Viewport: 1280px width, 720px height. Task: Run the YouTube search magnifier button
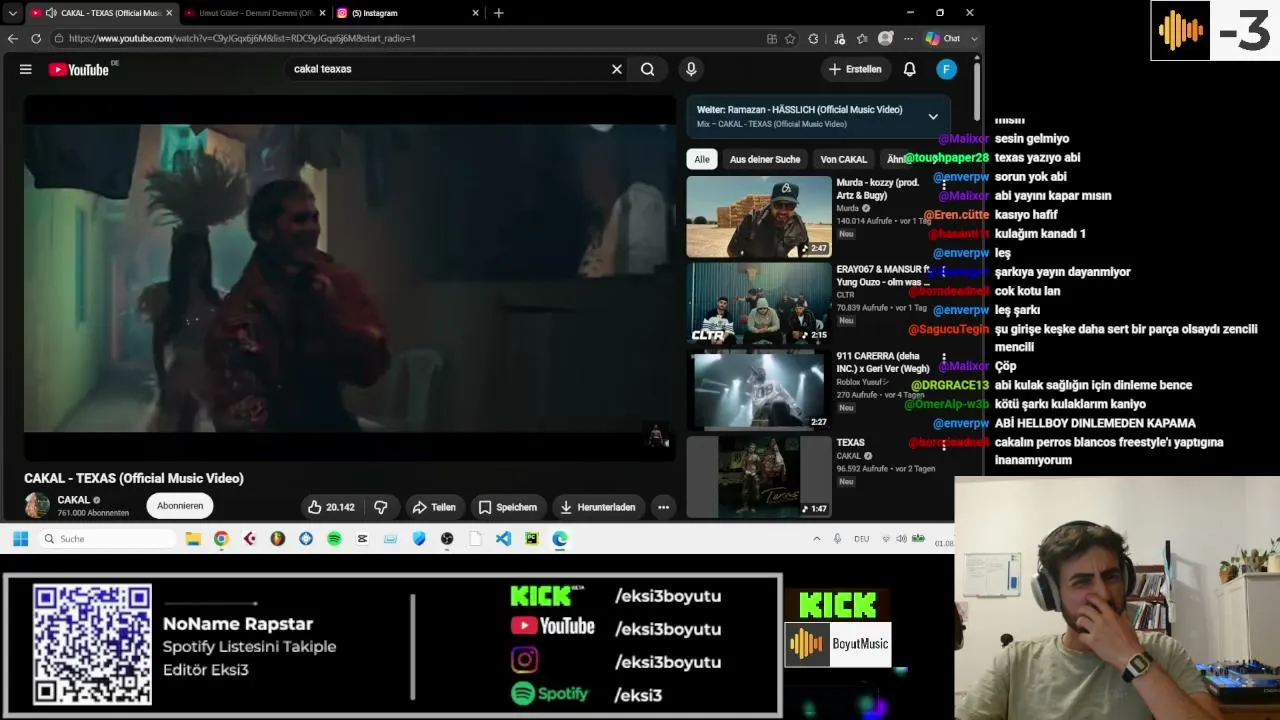tap(648, 69)
